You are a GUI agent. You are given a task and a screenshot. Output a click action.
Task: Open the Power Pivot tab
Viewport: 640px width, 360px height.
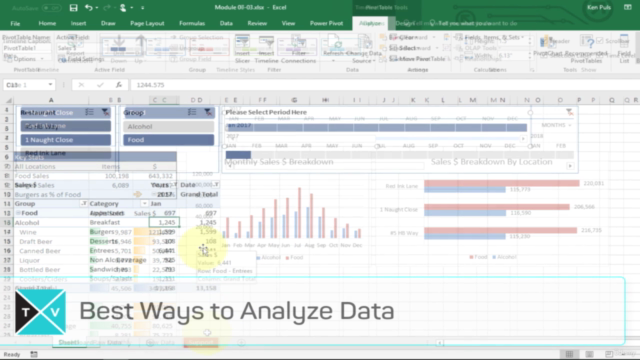coord(326,23)
